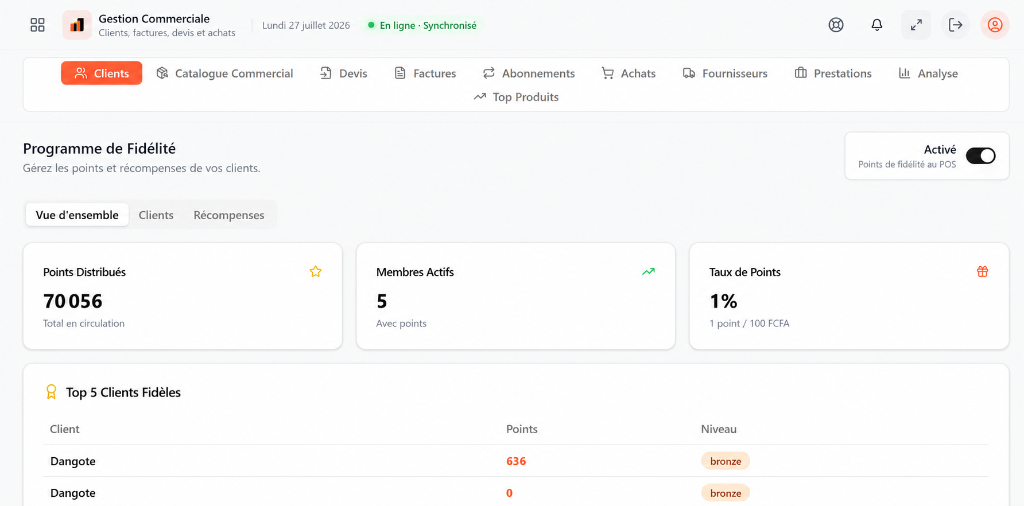The width and height of the screenshot is (1024, 506).
Task: Open the Devis tab
Action: [x=344, y=73]
